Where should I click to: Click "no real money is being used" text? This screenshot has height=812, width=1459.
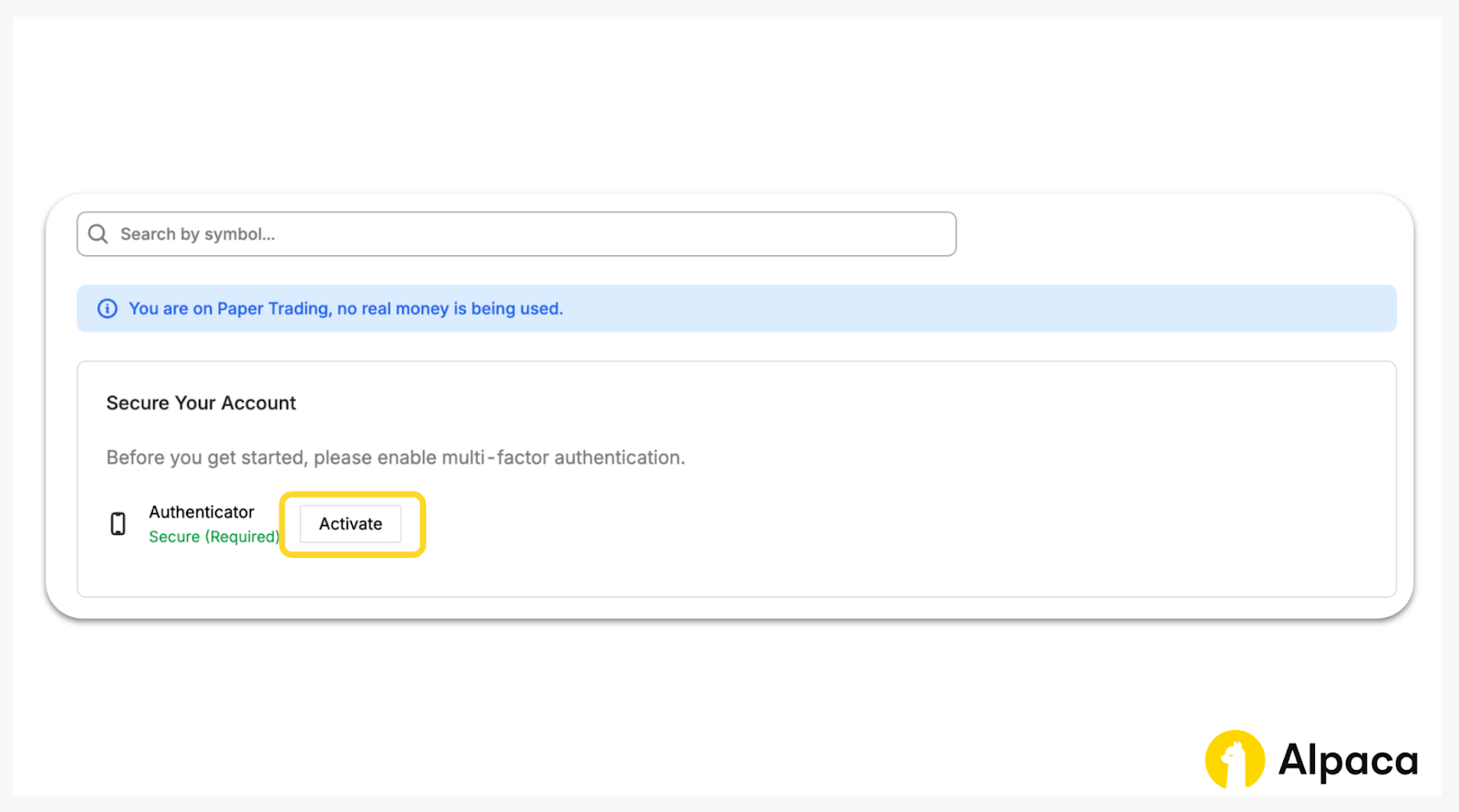click(x=450, y=309)
